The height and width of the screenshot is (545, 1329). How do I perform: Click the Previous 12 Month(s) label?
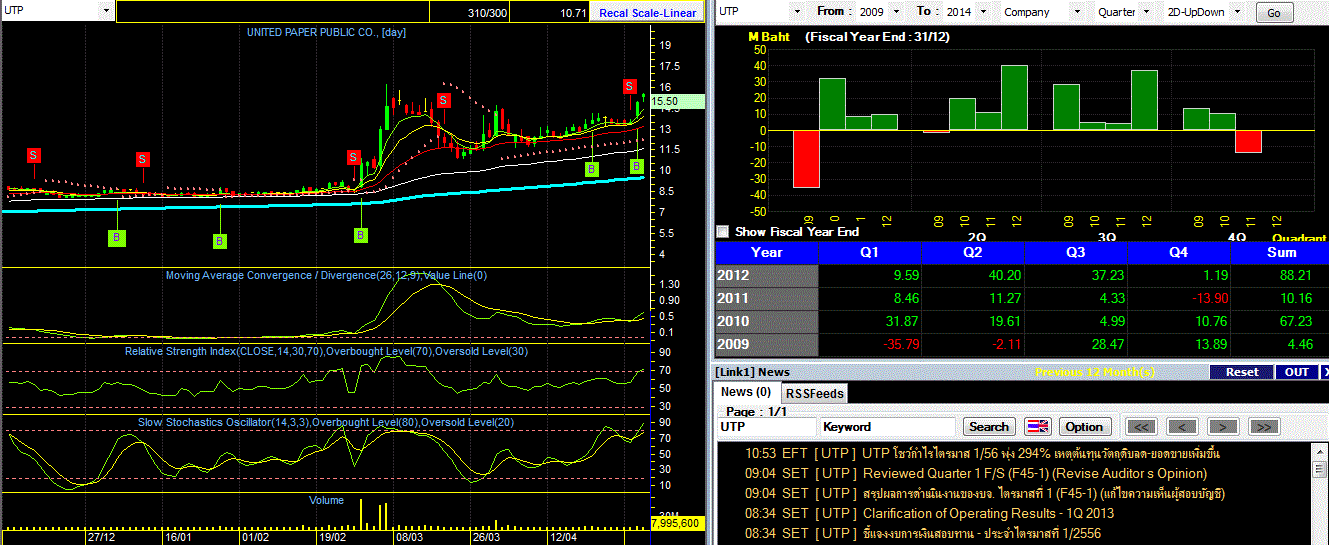[x=1095, y=372]
